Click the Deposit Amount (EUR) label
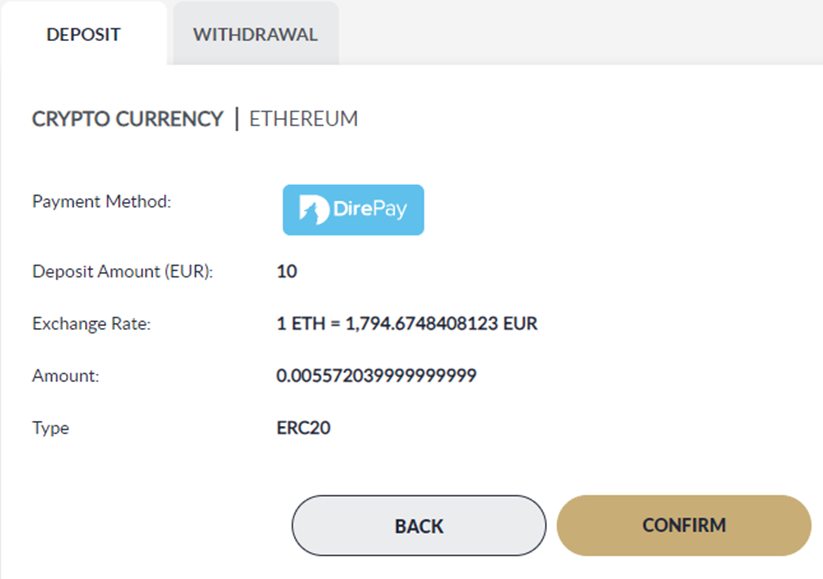Image resolution: width=823 pixels, height=579 pixels. pos(123,271)
